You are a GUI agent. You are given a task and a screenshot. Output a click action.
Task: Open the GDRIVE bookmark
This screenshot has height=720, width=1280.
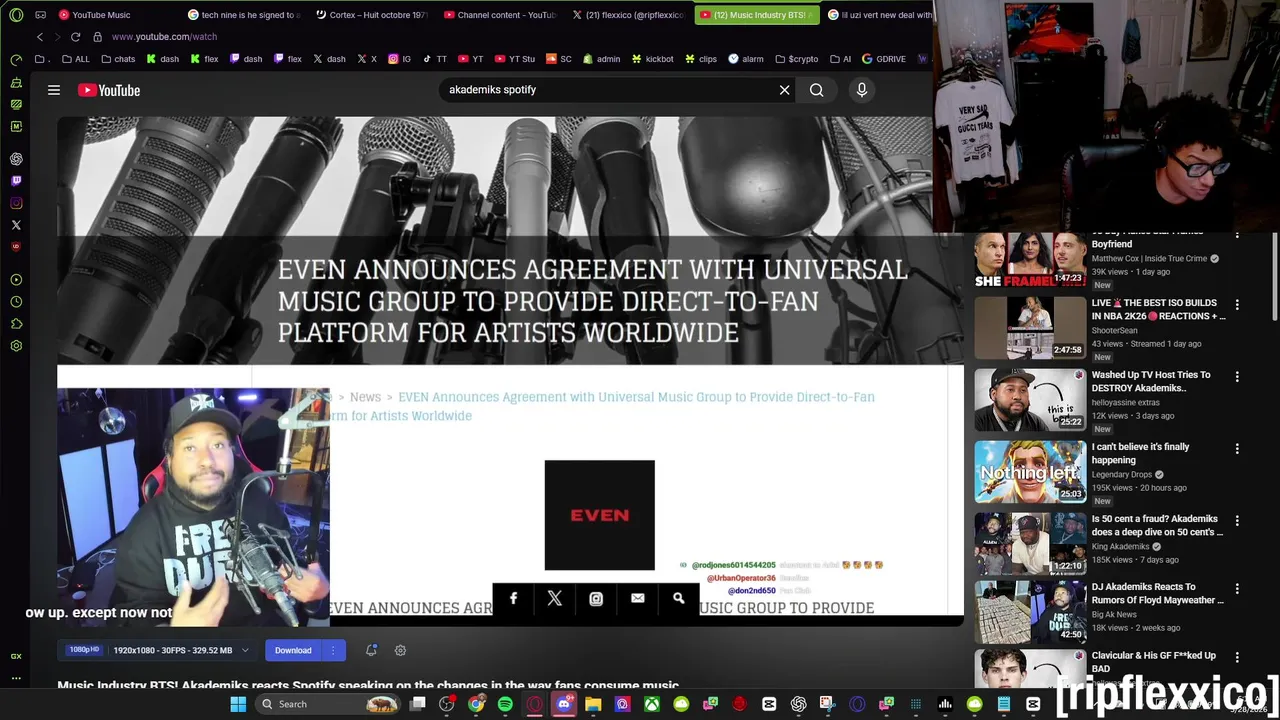click(884, 59)
